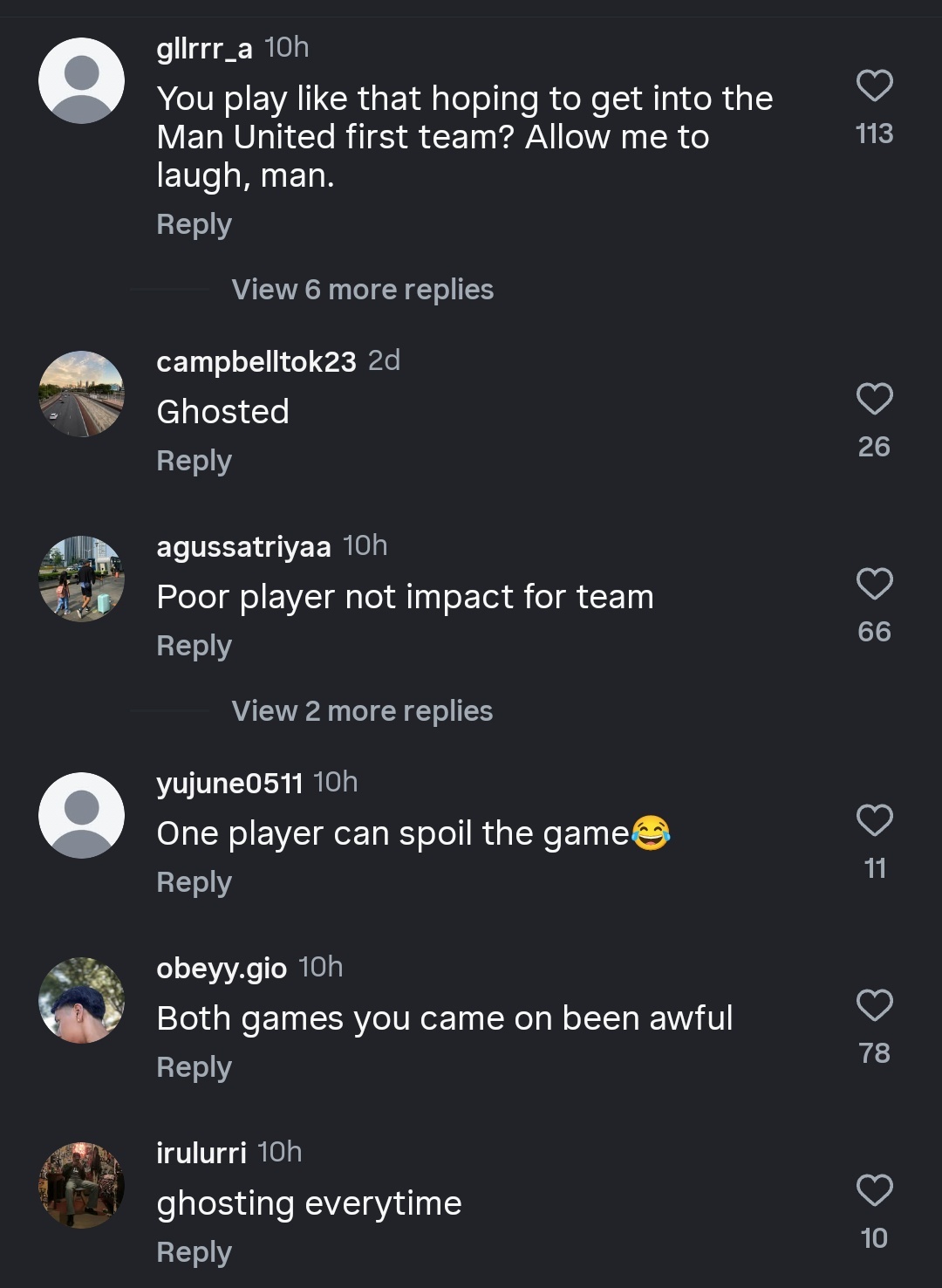This screenshot has height=1288, width=942.
Task: Like the comment by gllrrr_a
Action: pyautogui.click(x=874, y=86)
